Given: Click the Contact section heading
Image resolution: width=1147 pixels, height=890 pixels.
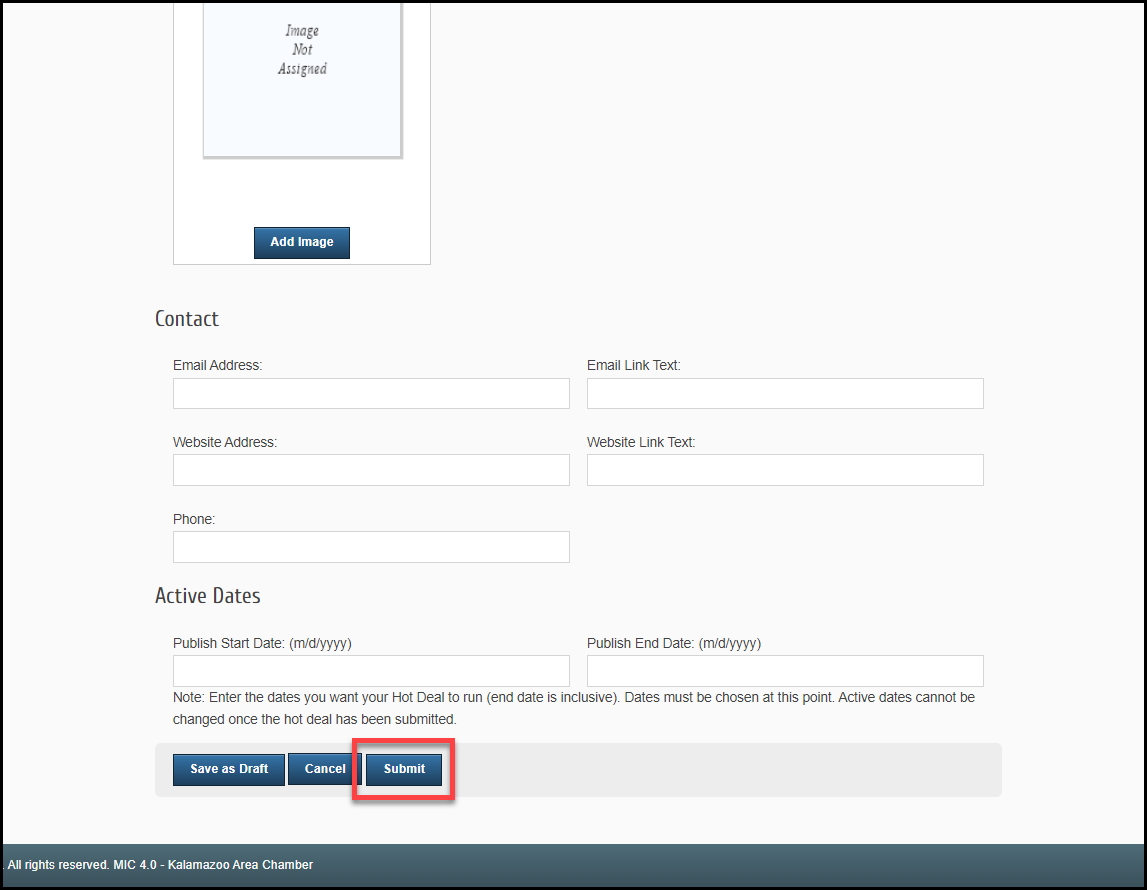Looking at the screenshot, I should [187, 319].
